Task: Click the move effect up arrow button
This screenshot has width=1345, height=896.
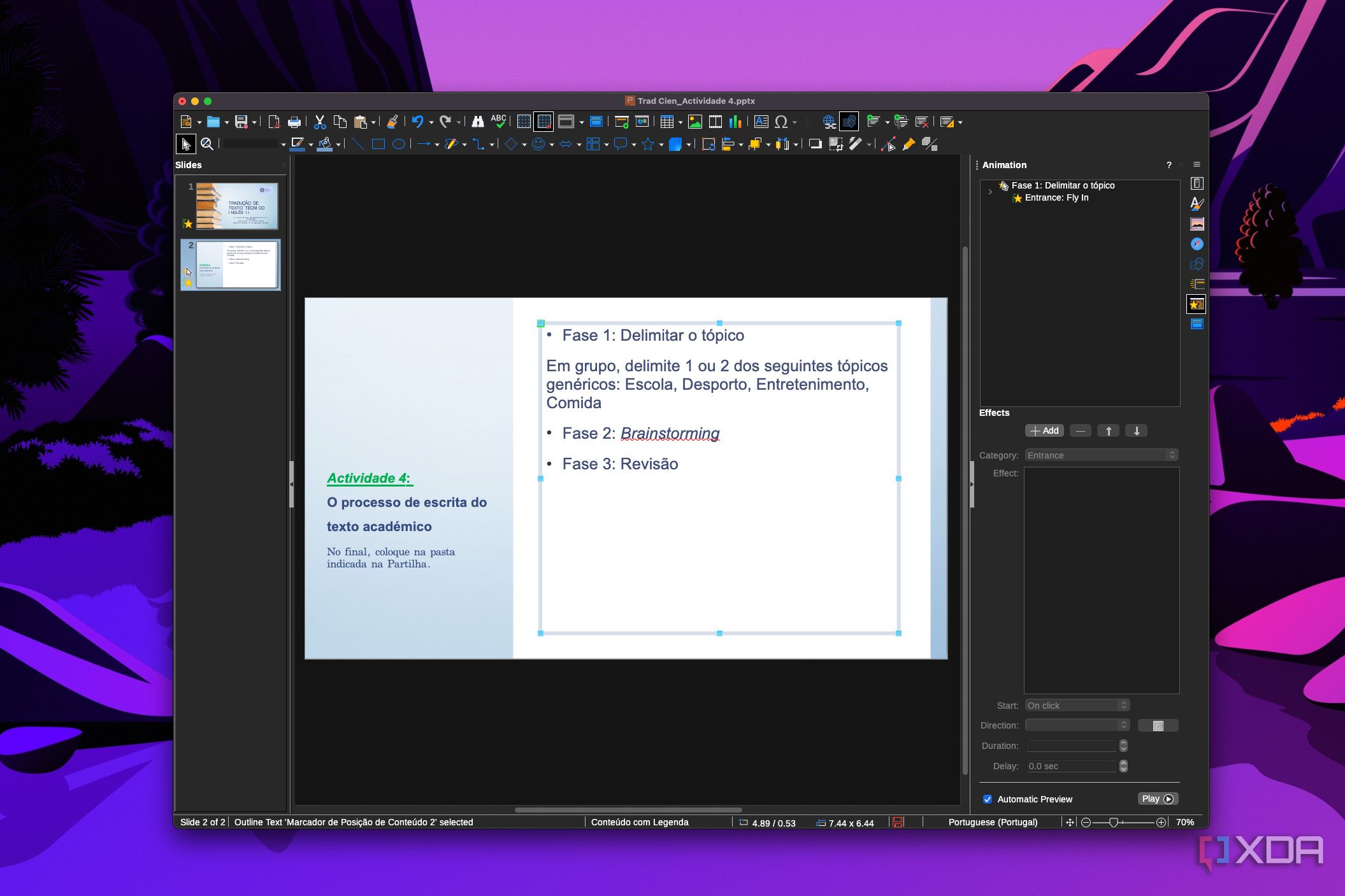Action: [1109, 431]
